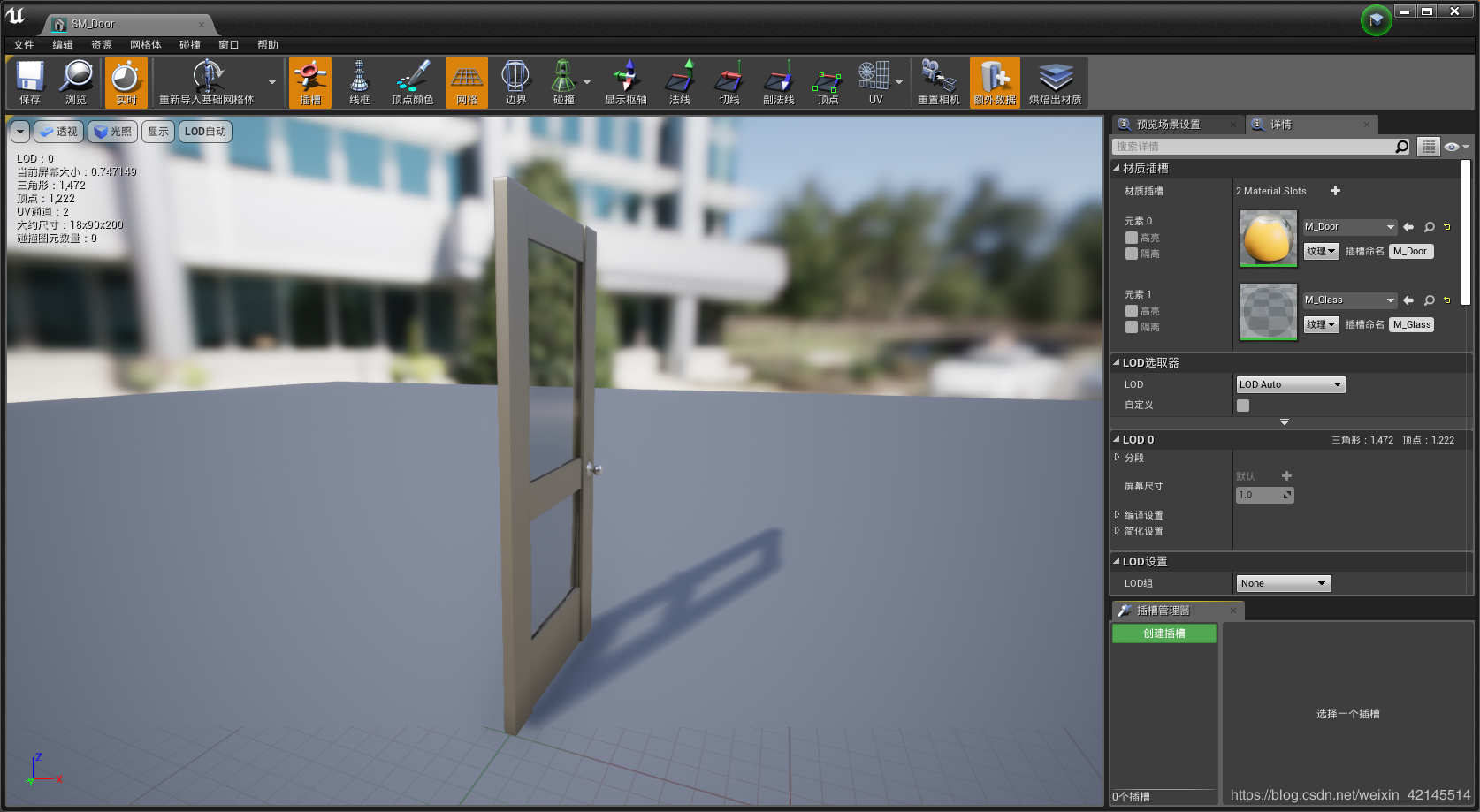Click the M_Glass material thumbnail
The image size is (1480, 812).
pos(1269,312)
